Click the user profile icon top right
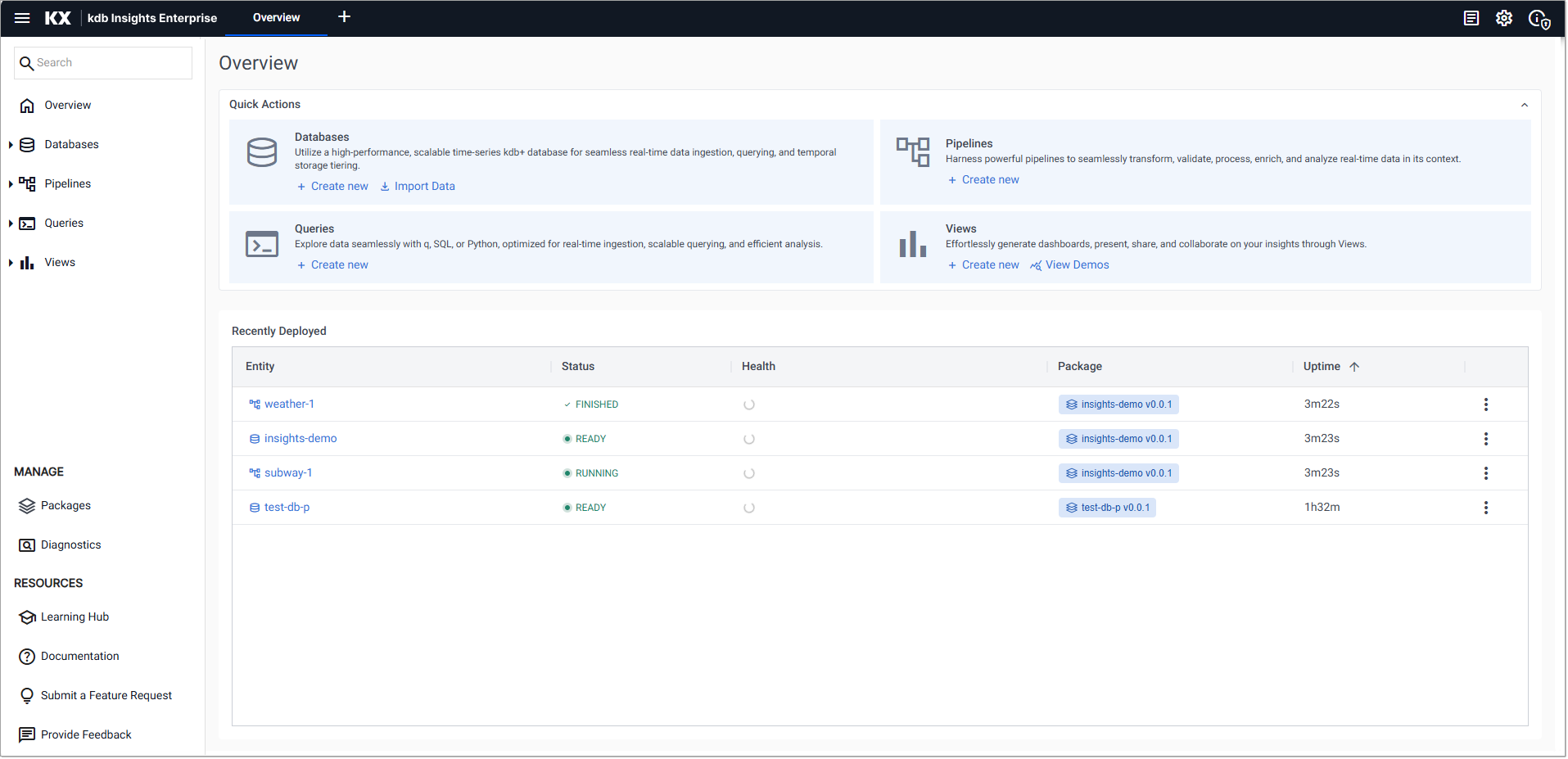The width and height of the screenshot is (1568, 759). click(1539, 17)
